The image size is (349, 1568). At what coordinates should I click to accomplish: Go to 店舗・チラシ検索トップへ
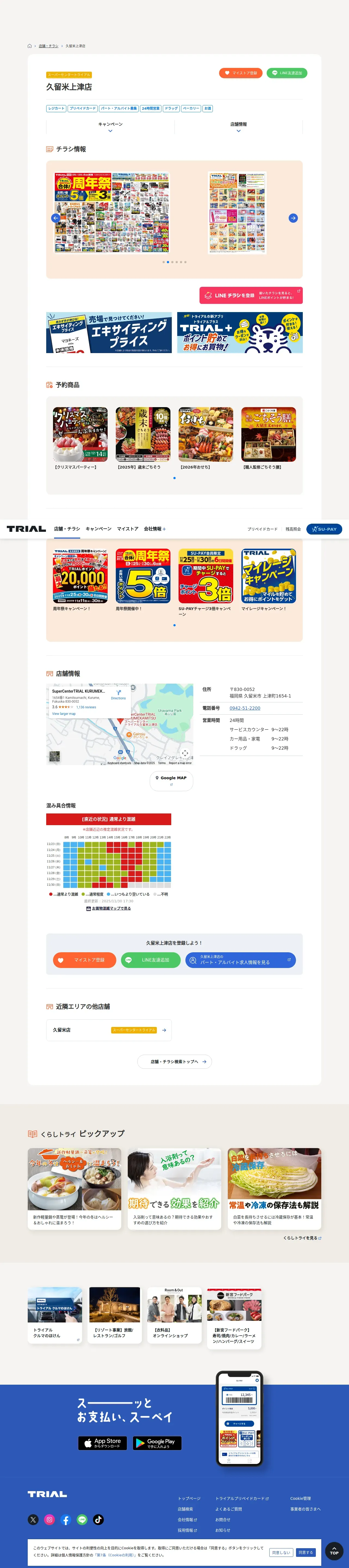click(x=174, y=1061)
